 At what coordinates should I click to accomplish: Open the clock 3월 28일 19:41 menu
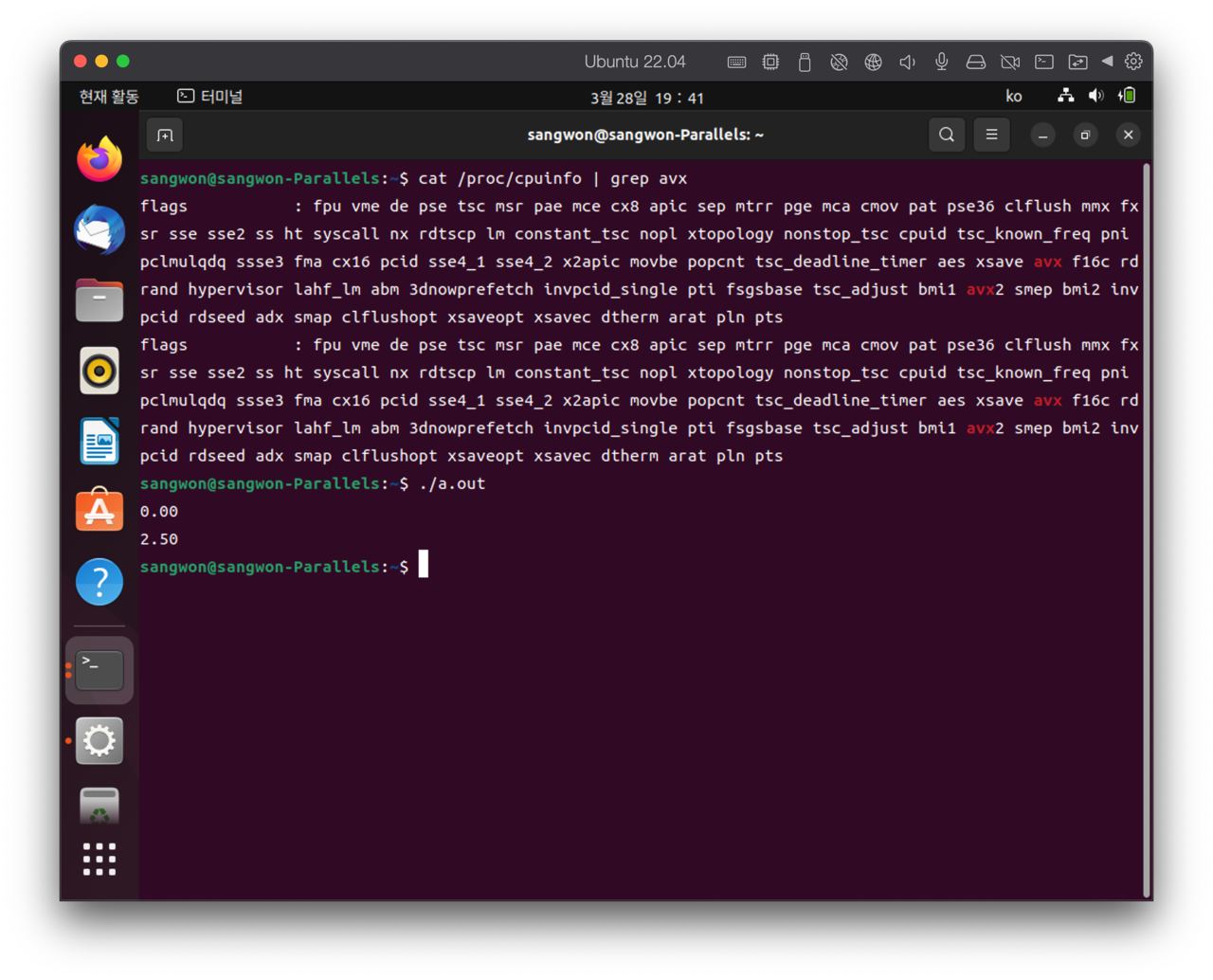(x=647, y=98)
